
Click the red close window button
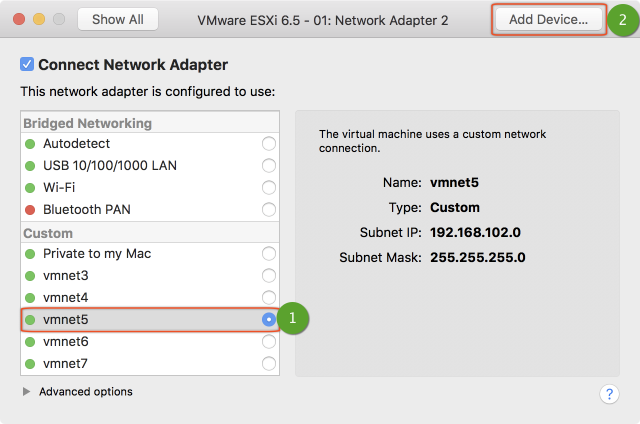(x=19, y=19)
